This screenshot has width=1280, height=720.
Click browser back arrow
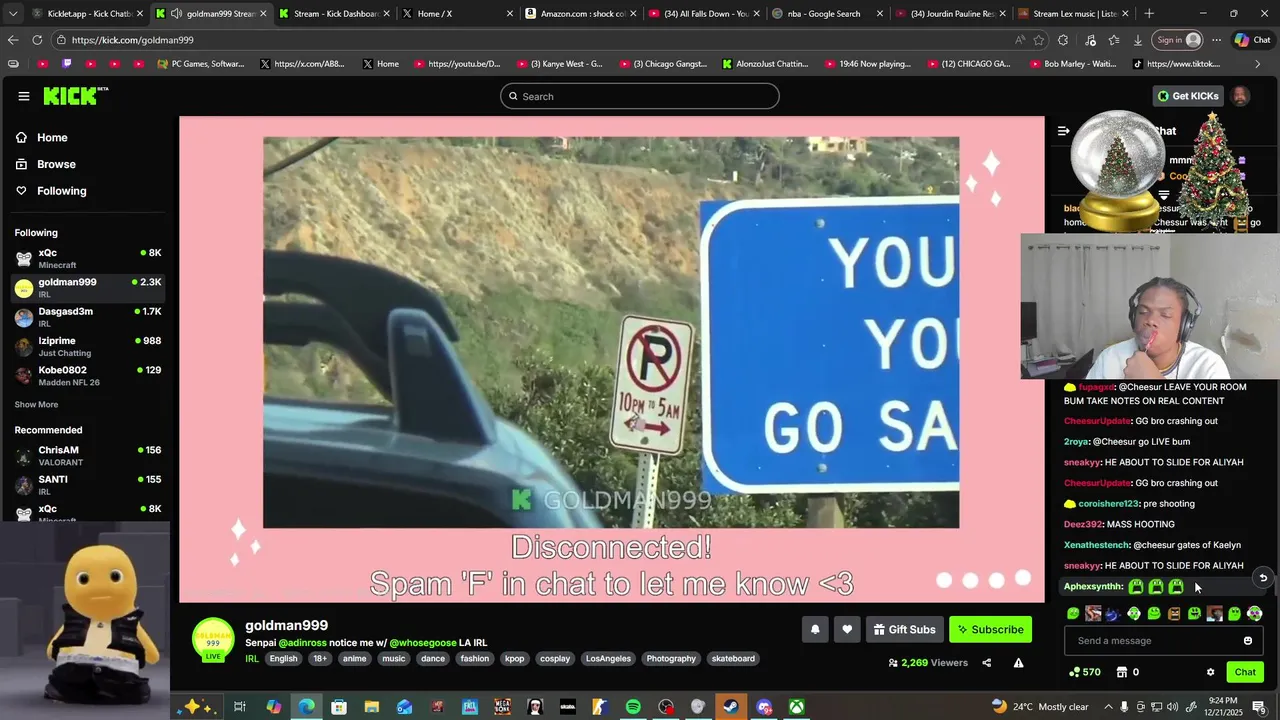point(13,40)
